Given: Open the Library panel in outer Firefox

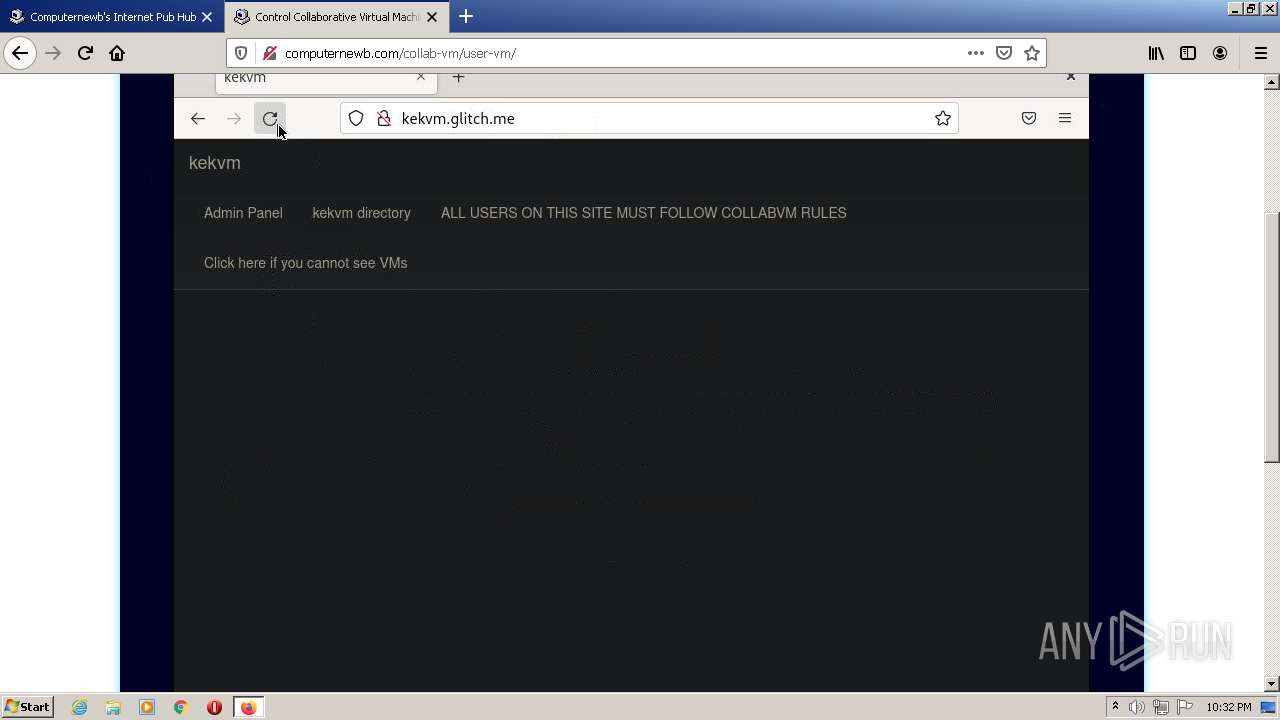Looking at the screenshot, I should click(x=1156, y=53).
